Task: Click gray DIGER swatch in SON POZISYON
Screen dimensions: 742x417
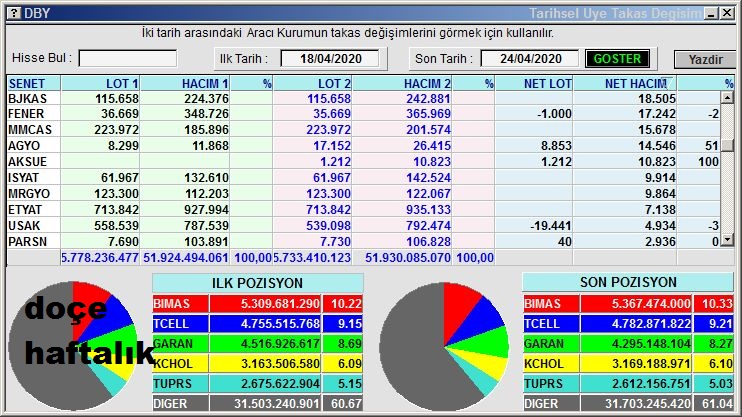Action: (551, 404)
